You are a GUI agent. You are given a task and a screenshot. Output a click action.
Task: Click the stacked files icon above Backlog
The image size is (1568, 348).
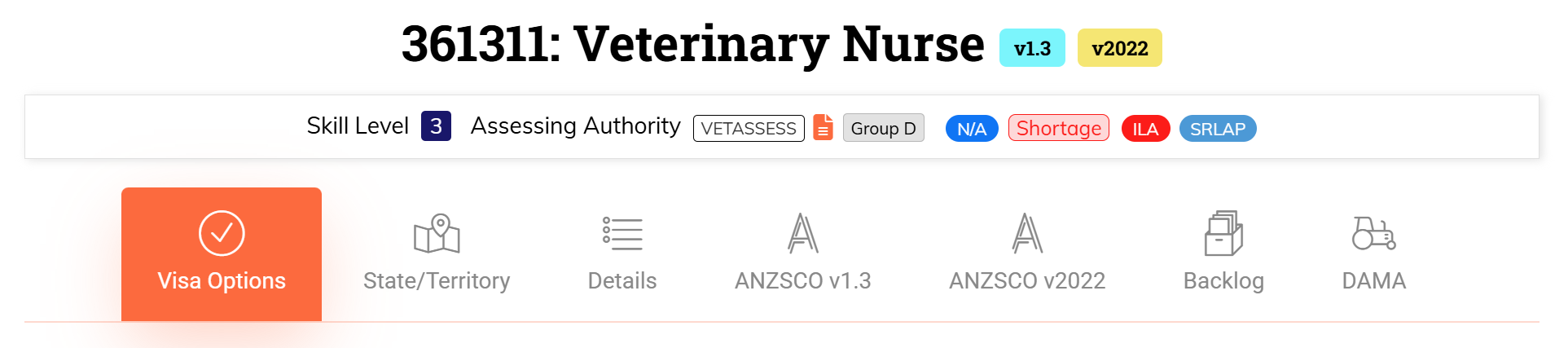1223,233
